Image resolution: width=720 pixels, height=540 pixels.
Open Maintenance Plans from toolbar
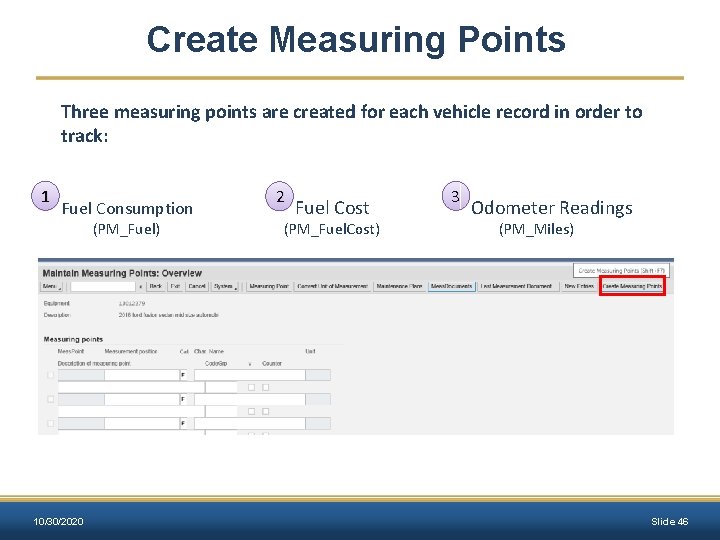399,287
